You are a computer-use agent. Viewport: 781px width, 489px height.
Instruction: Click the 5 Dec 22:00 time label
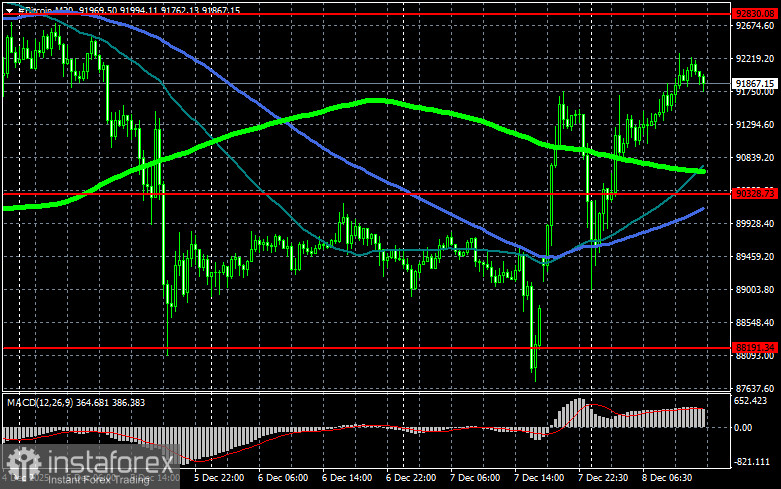[x=219, y=478]
